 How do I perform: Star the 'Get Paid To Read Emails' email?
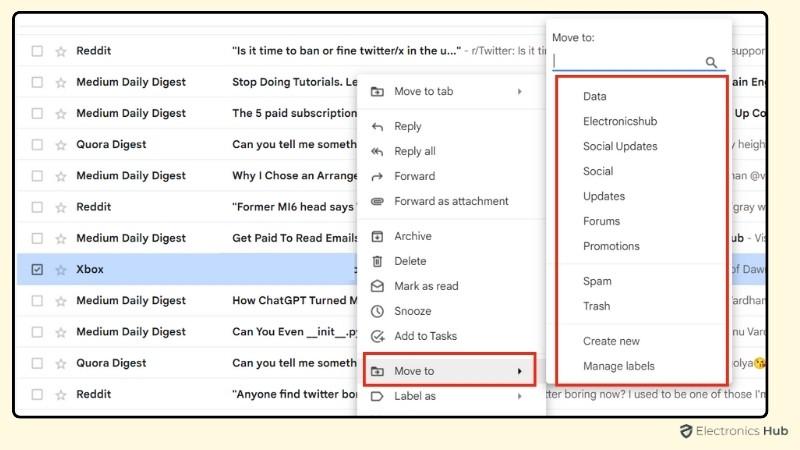61,238
